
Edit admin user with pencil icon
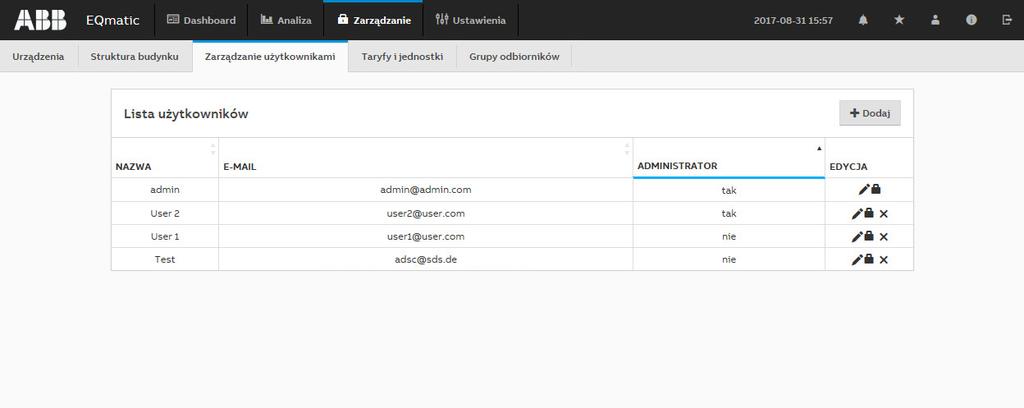pos(863,189)
